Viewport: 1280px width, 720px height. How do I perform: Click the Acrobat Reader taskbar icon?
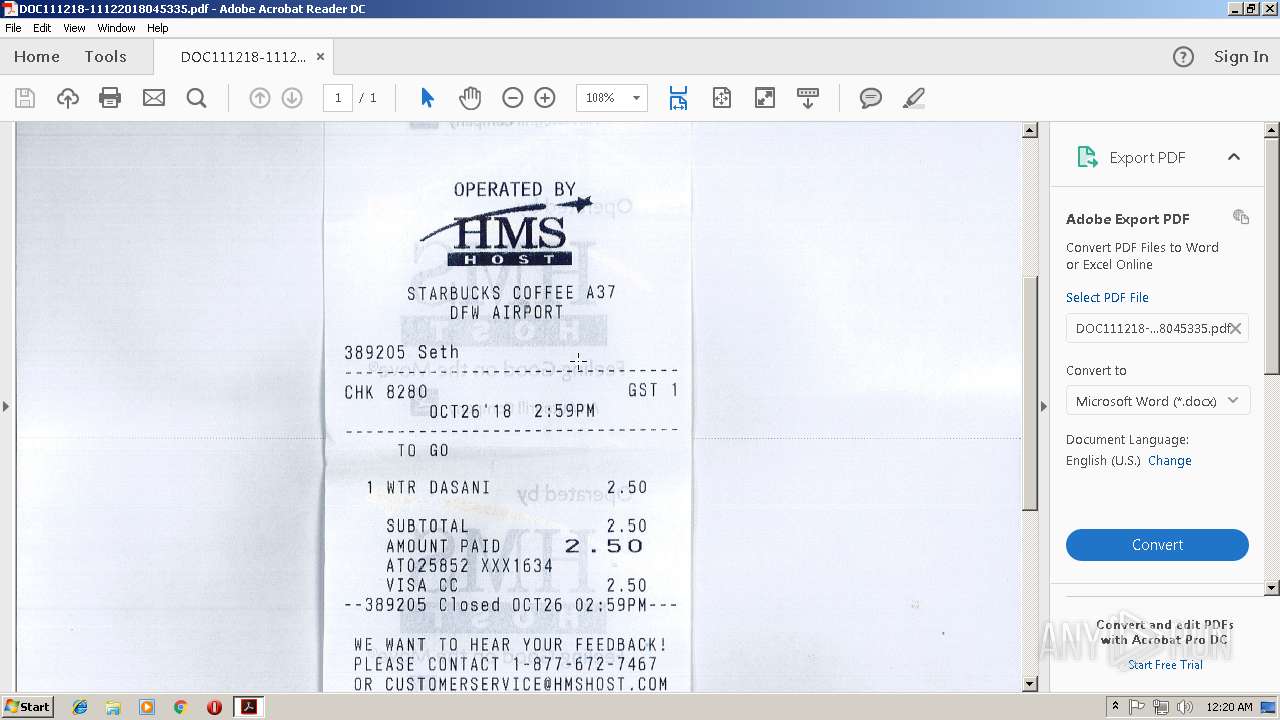(248, 707)
